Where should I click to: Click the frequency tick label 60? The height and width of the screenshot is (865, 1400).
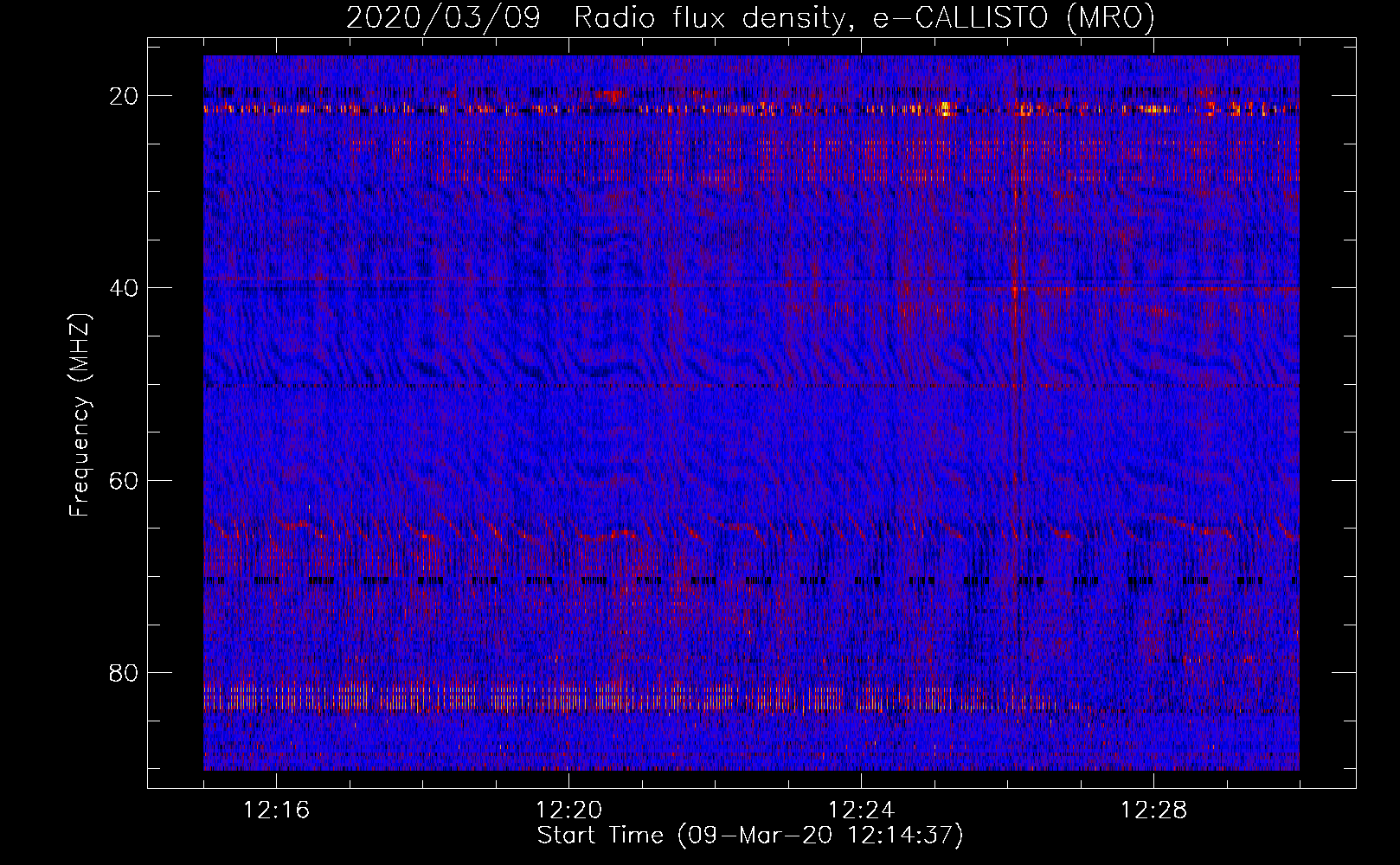[125, 480]
